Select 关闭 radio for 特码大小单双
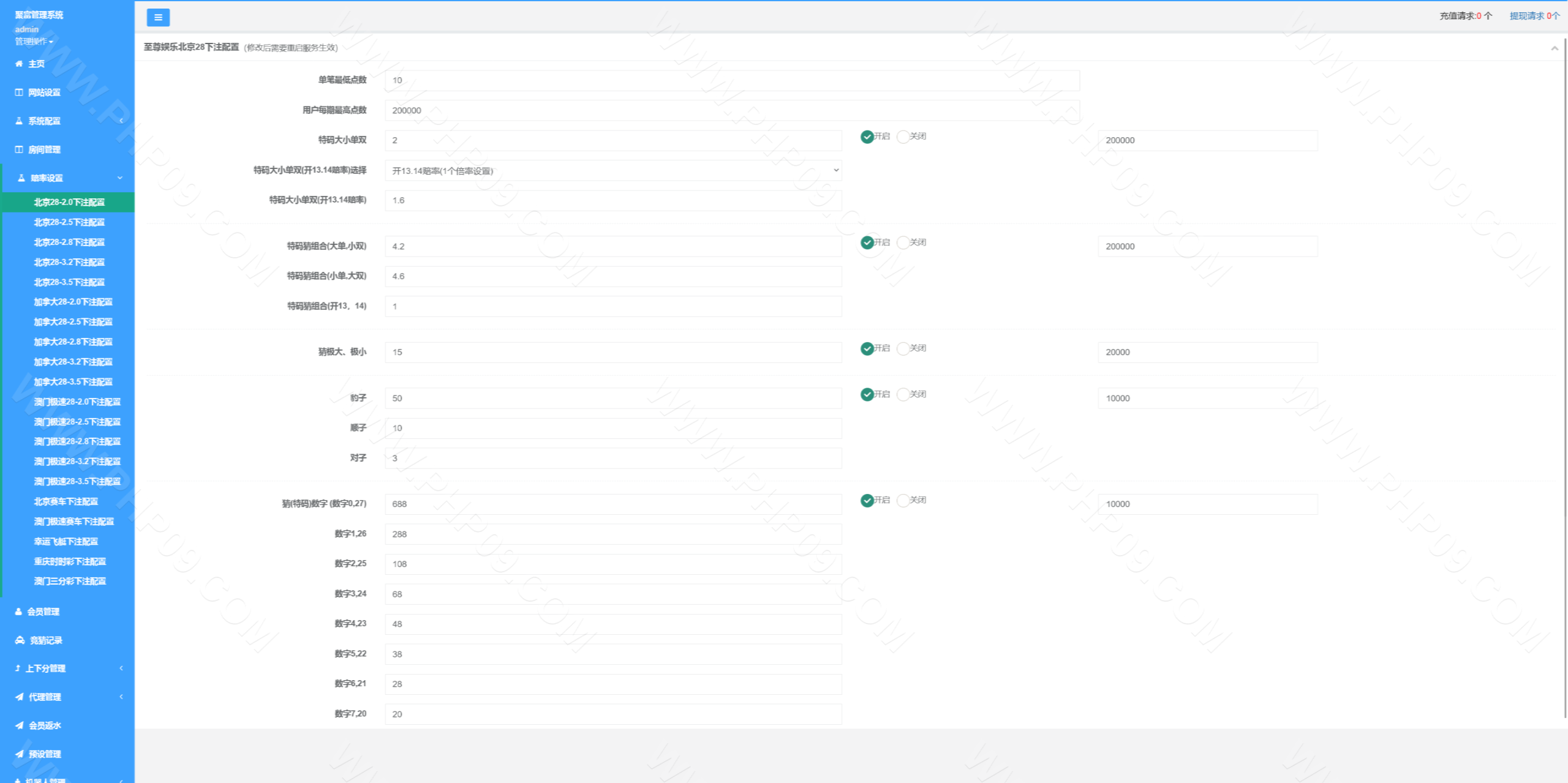 tap(903, 137)
